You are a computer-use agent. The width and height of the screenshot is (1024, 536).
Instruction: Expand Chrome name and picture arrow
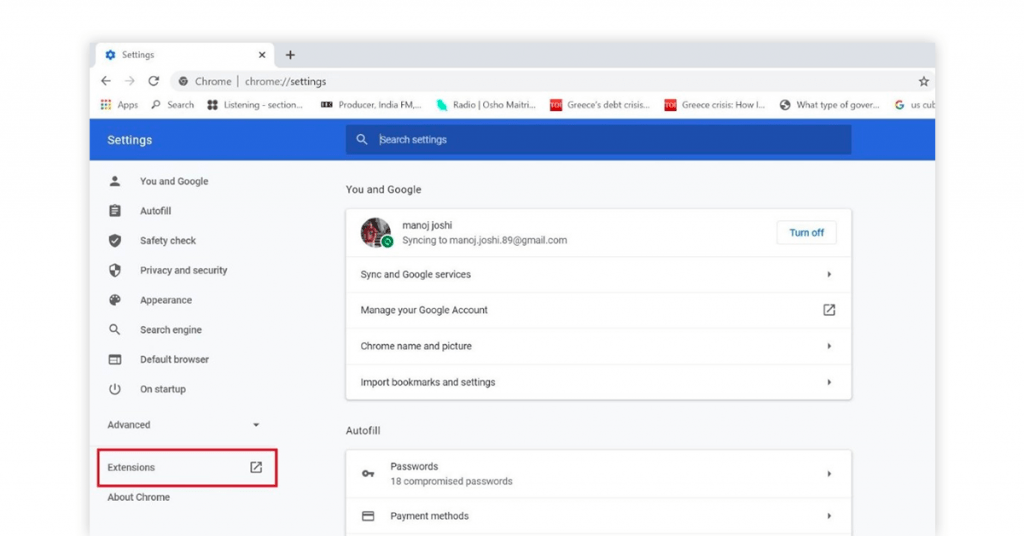[x=829, y=346]
